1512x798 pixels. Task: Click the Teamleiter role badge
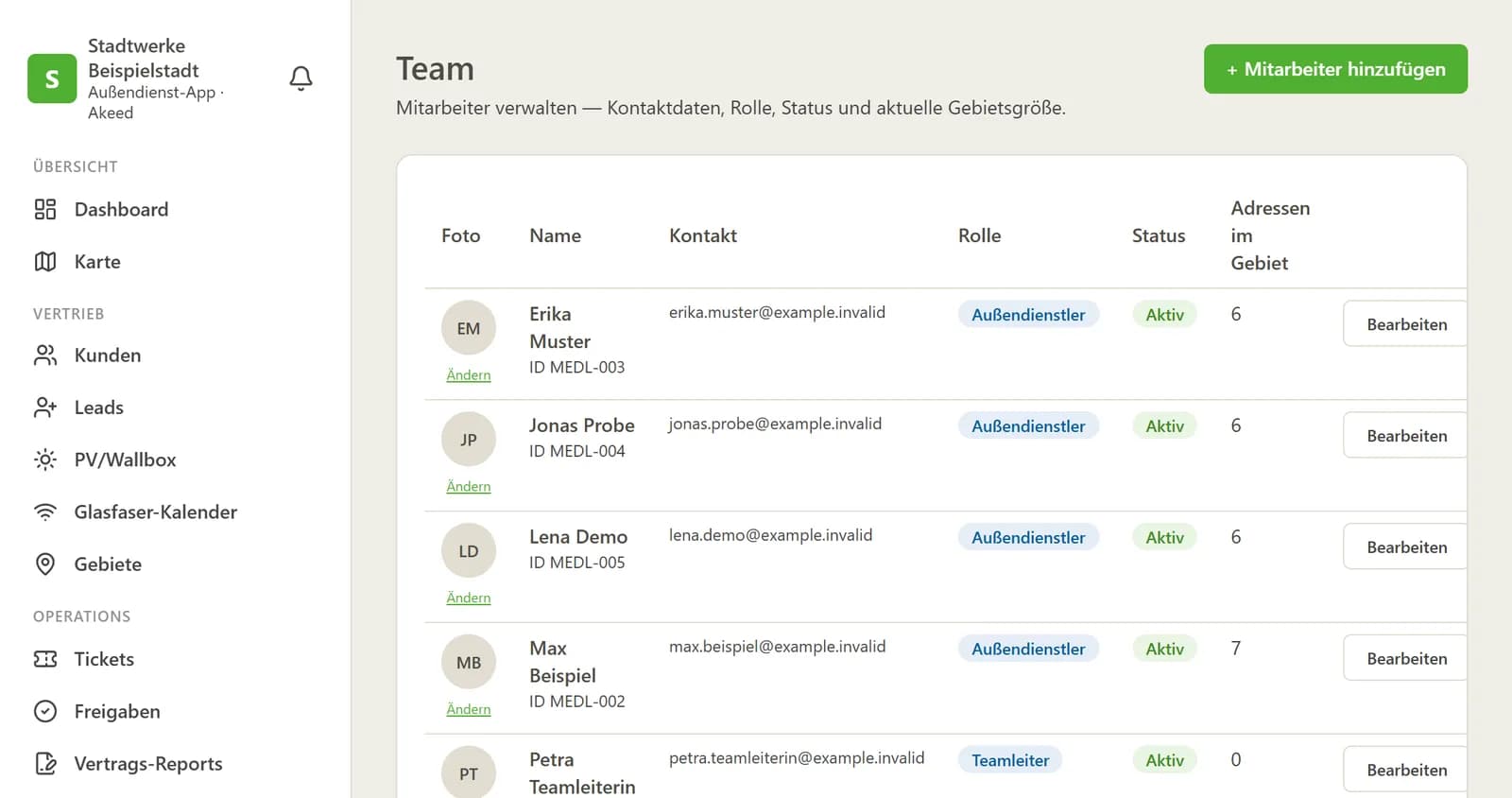click(x=1010, y=760)
